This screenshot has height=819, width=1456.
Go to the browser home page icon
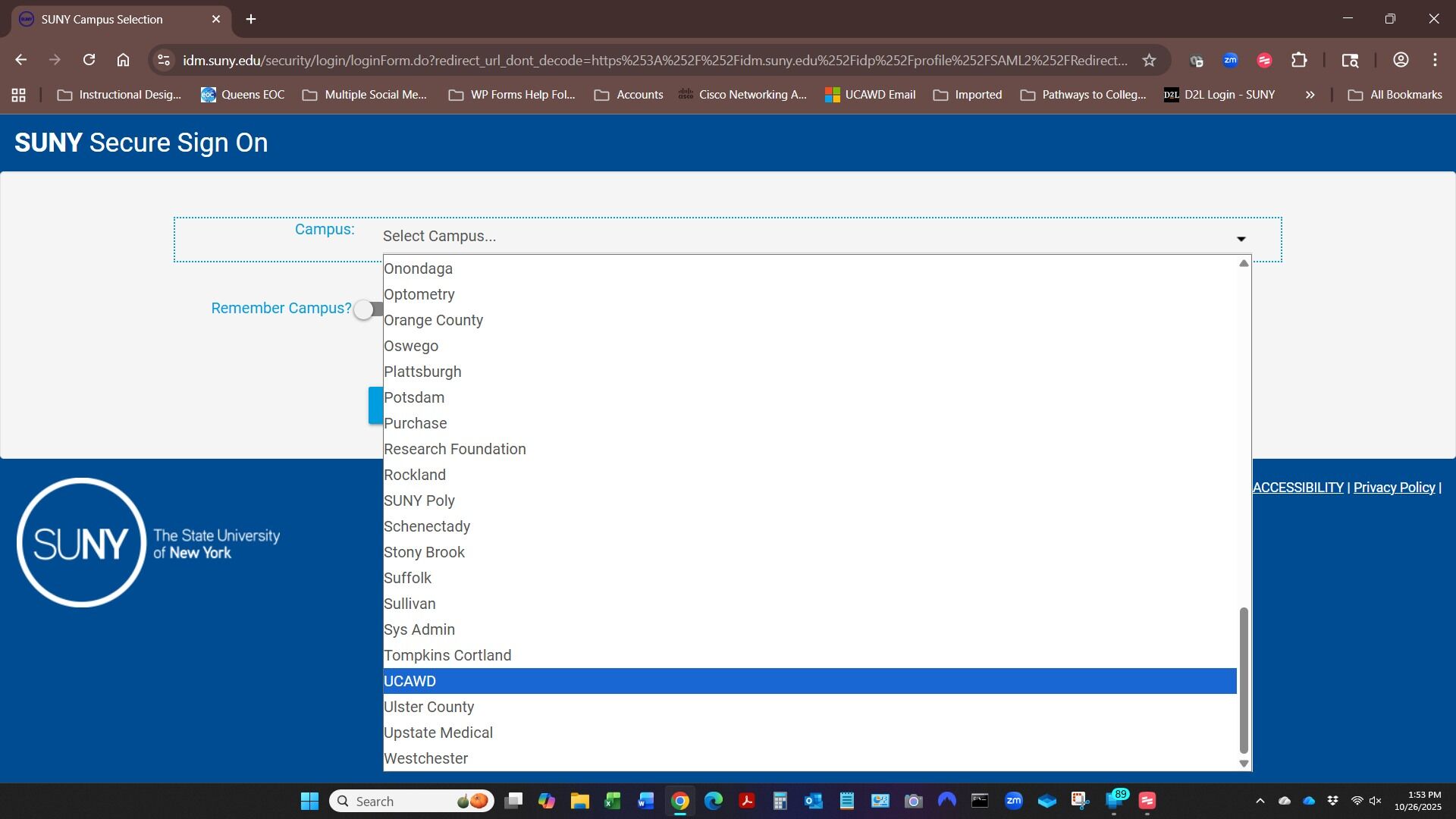pyautogui.click(x=123, y=60)
